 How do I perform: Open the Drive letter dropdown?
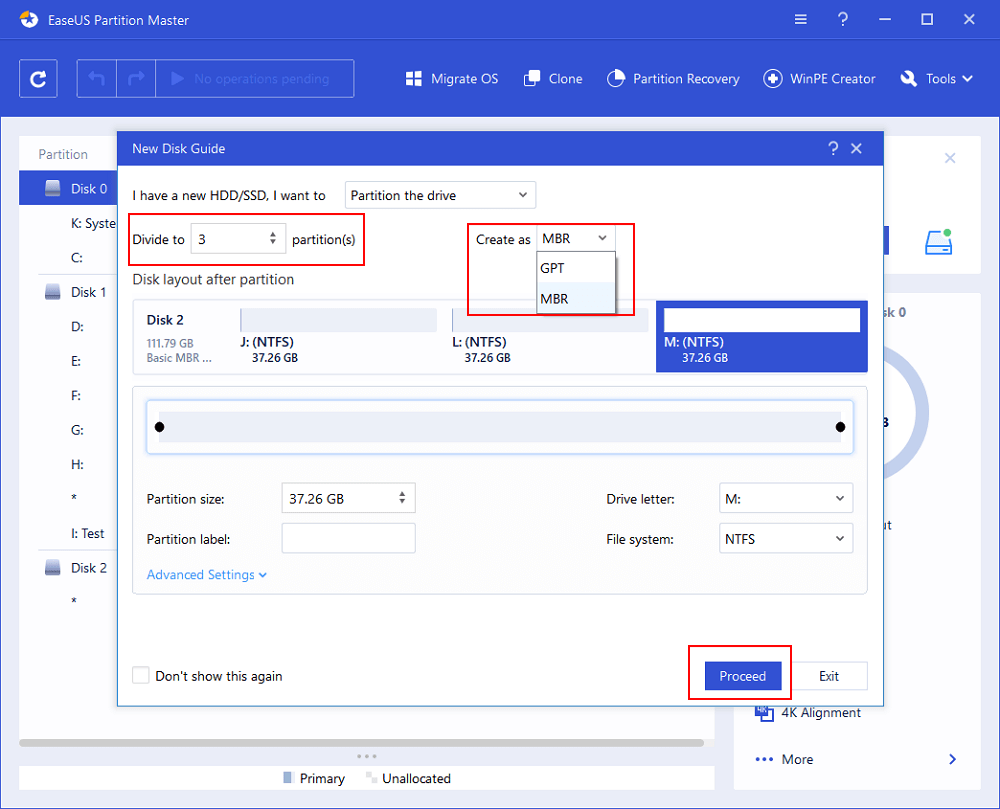click(786, 498)
